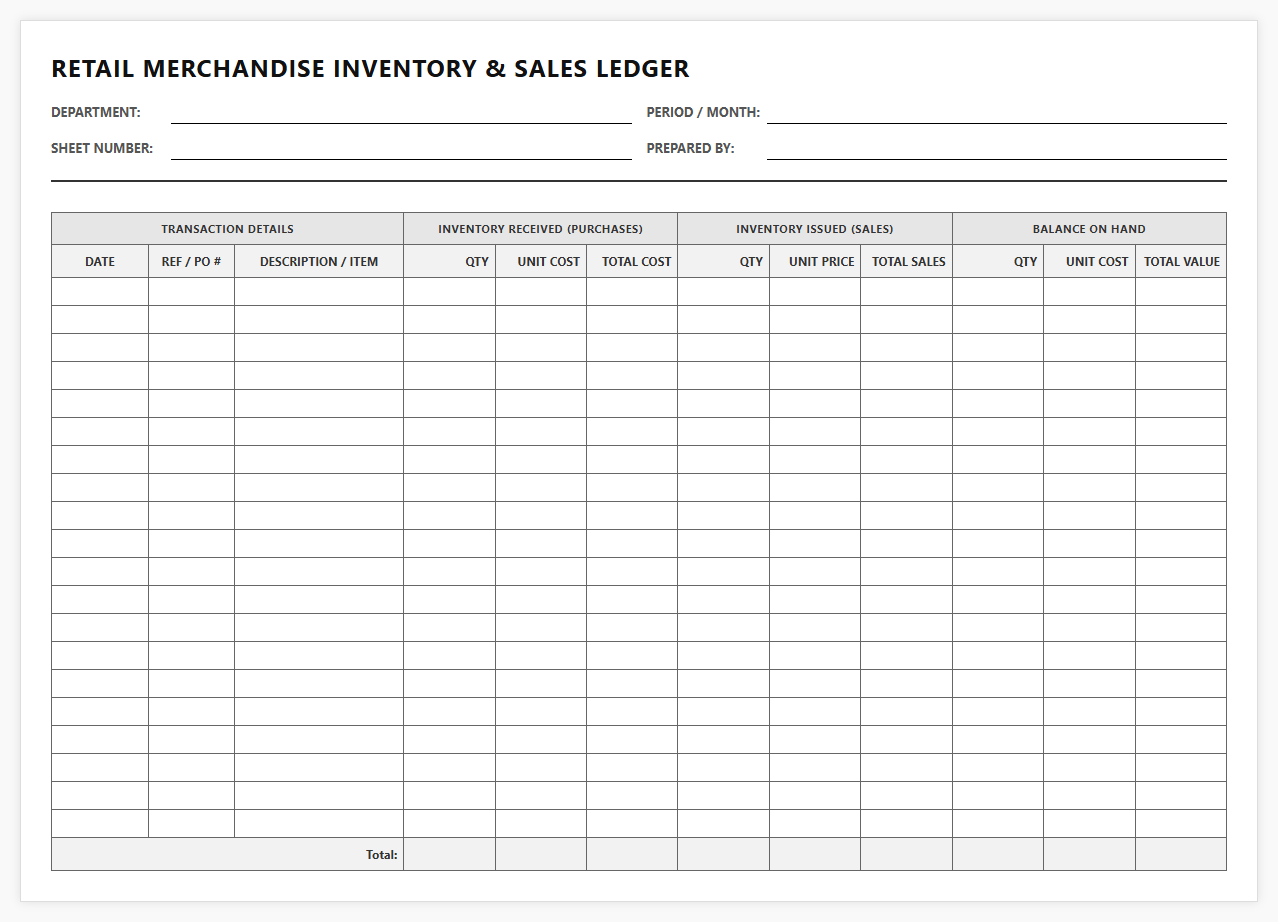Click the Total: row label
The image size is (1278, 922).
point(381,855)
